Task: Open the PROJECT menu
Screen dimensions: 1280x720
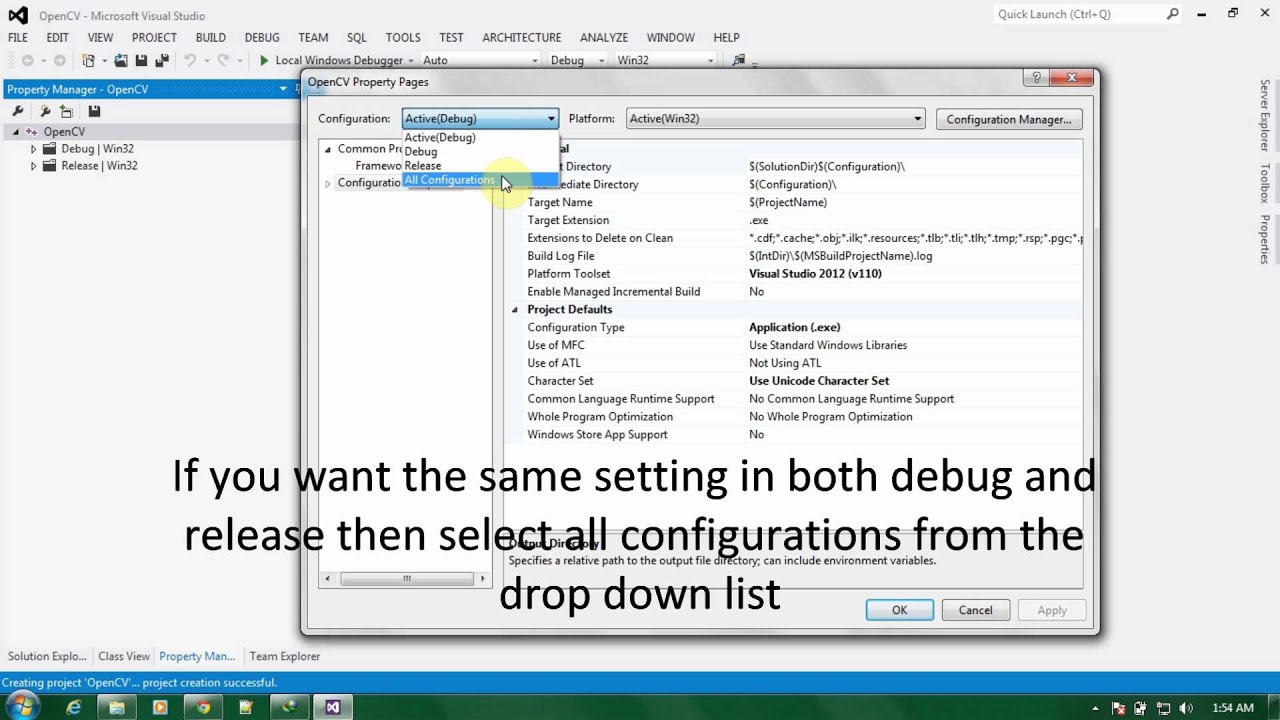Action: (154, 37)
